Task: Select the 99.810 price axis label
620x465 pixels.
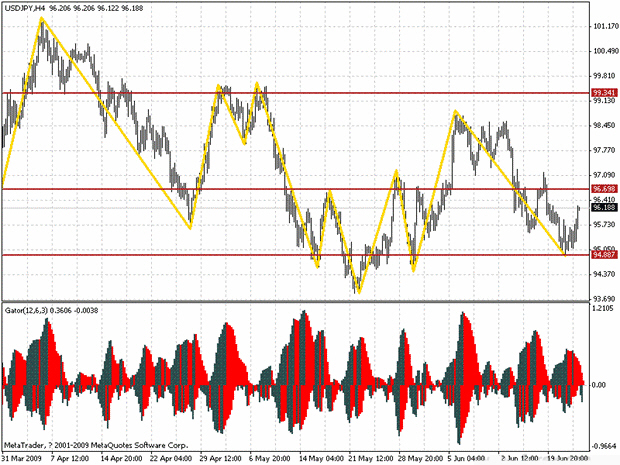Action: [605, 76]
